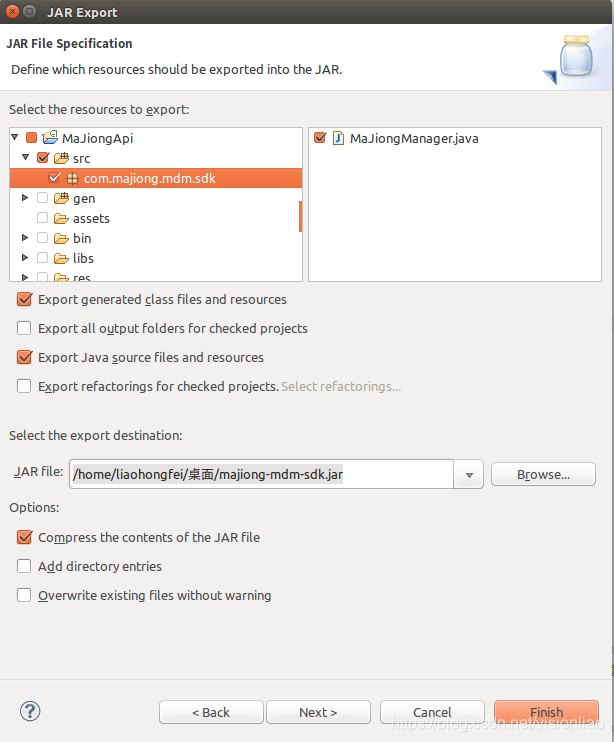Open help with the question mark icon
This screenshot has height=742, width=614.
[30, 711]
